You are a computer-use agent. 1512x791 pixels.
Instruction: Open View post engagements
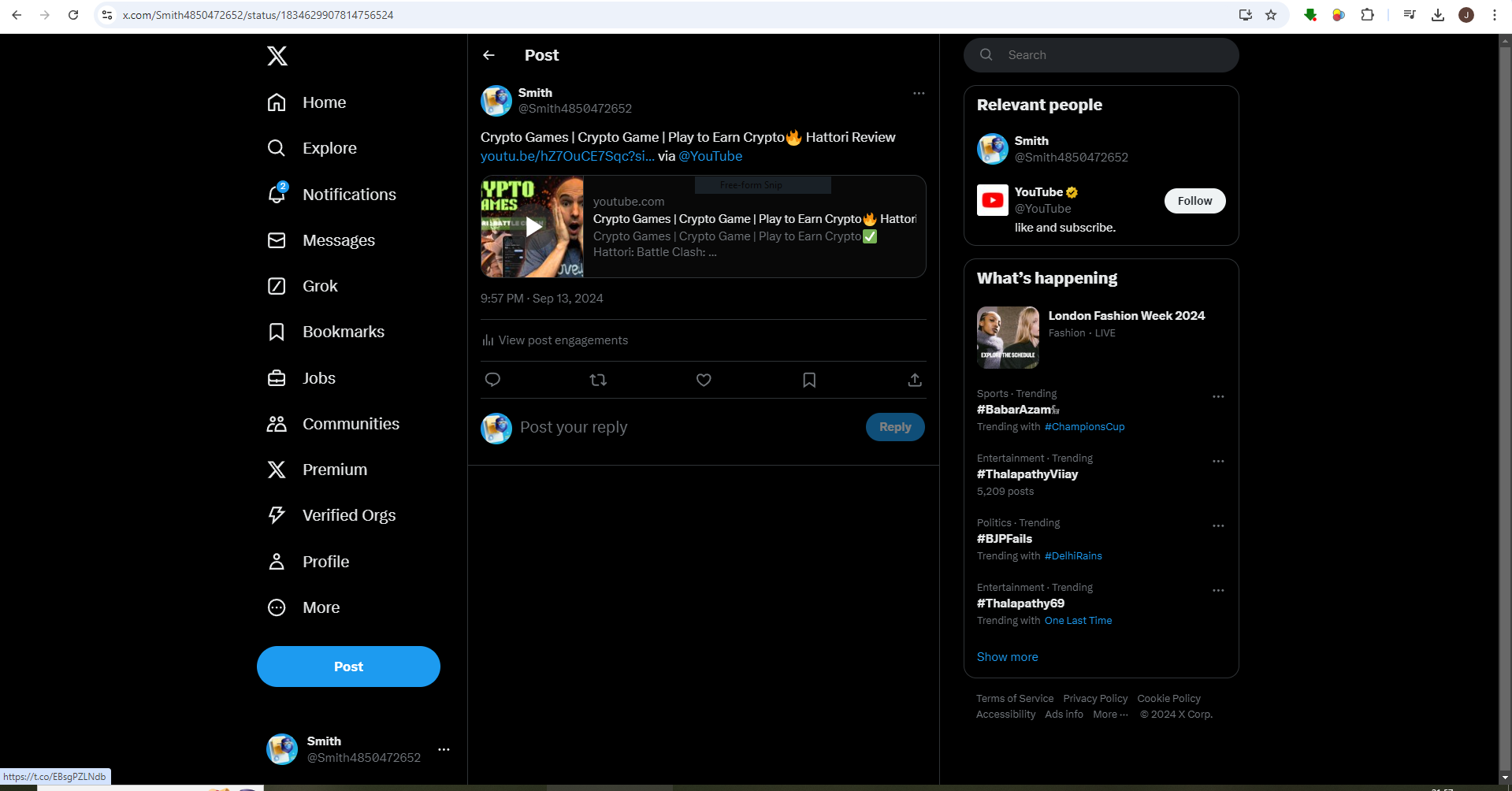pyautogui.click(x=555, y=340)
